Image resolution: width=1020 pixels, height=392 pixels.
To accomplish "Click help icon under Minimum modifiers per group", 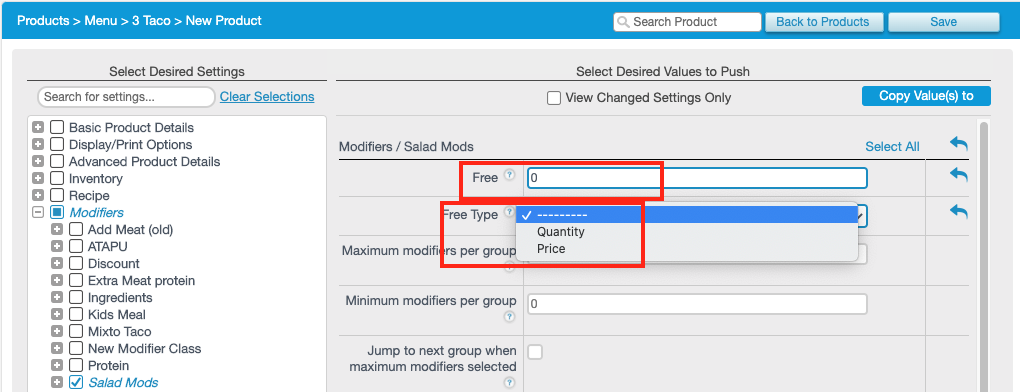I will tap(509, 317).
